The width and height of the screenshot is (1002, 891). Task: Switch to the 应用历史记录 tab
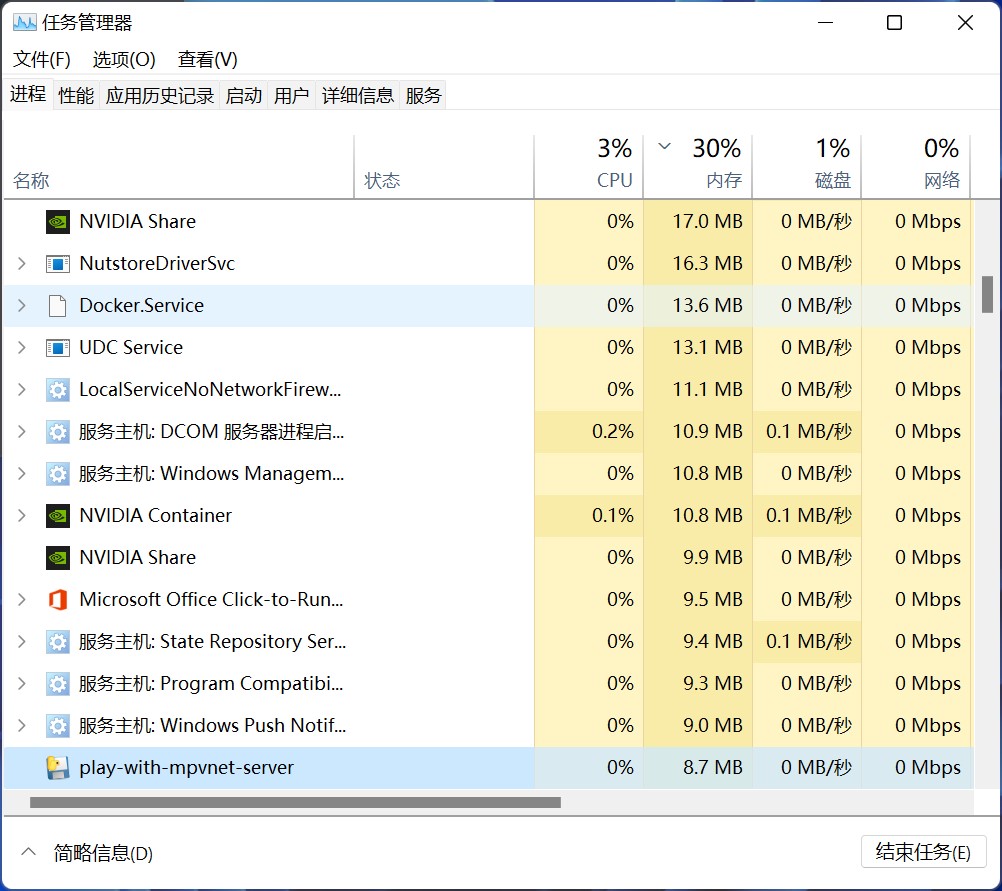pos(160,96)
